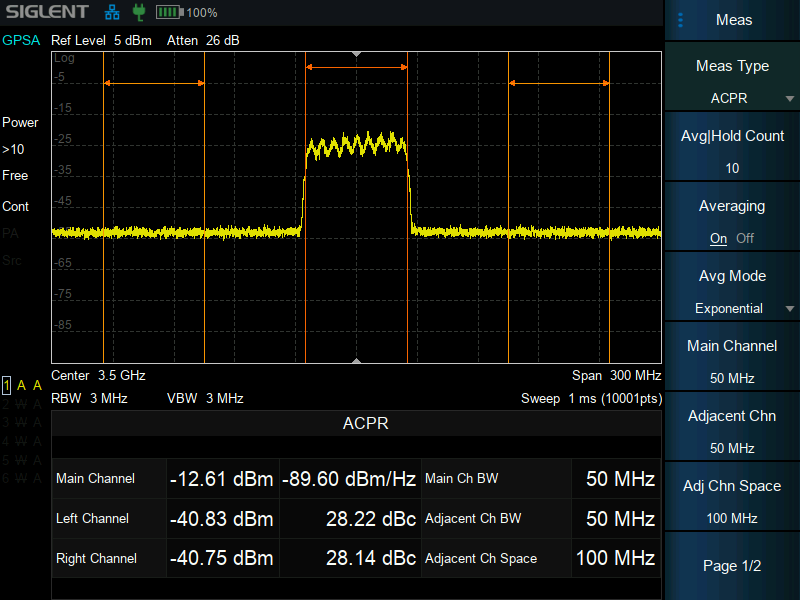This screenshot has height=600, width=800.
Task: Click Right Channel -40.75 dBm value
Action: (x=222, y=558)
